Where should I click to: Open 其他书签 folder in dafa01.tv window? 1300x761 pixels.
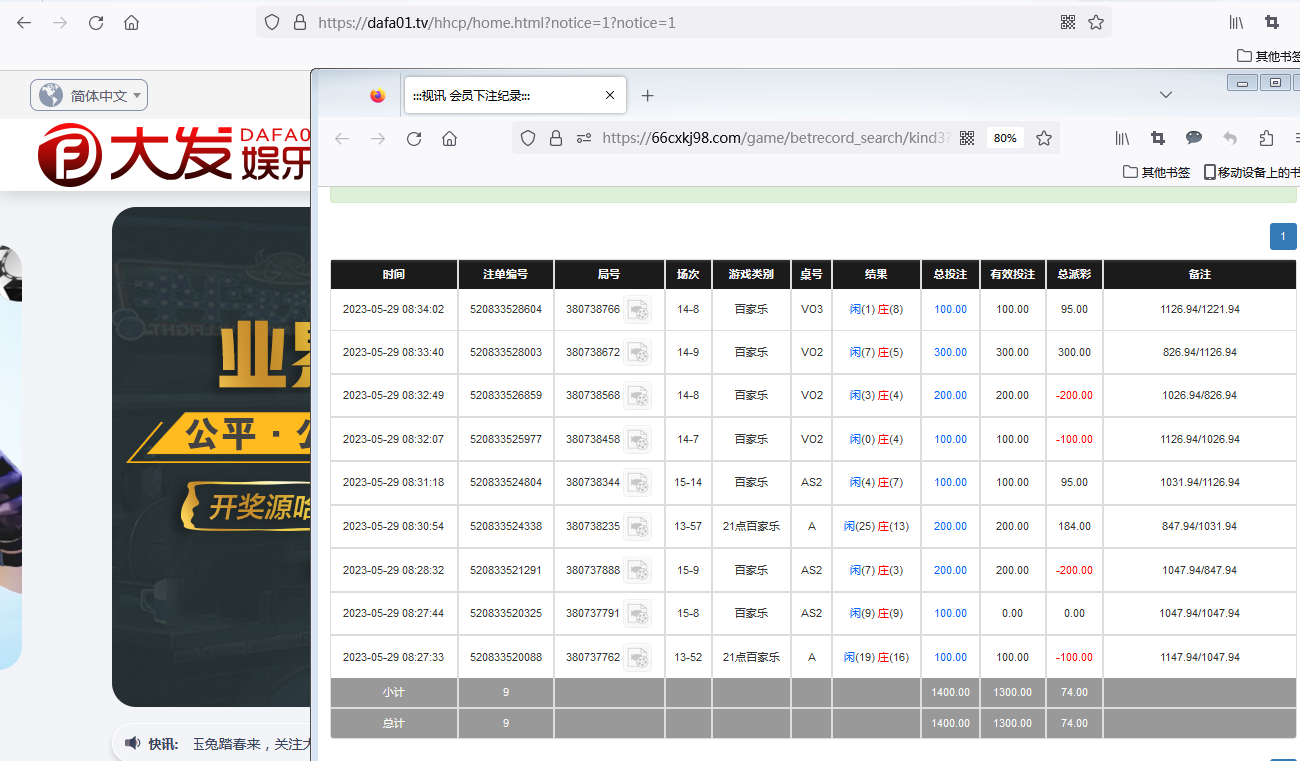1268,56
